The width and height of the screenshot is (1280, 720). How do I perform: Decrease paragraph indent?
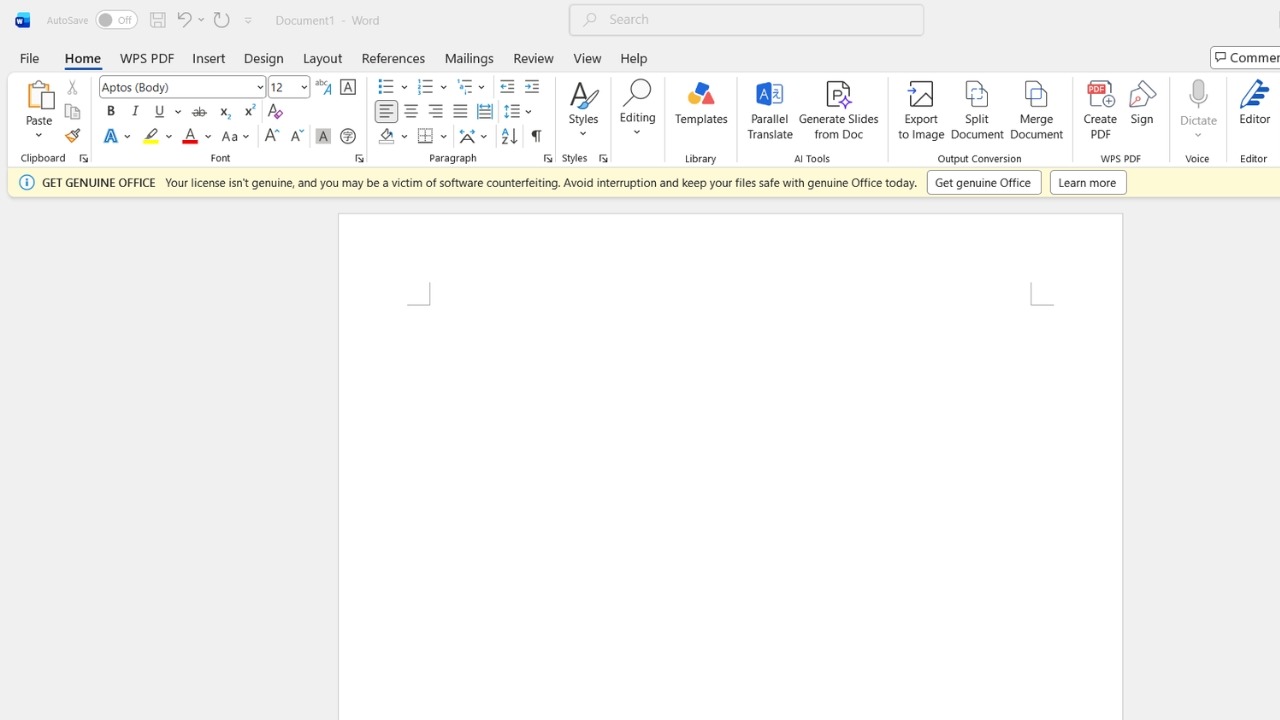(x=507, y=87)
